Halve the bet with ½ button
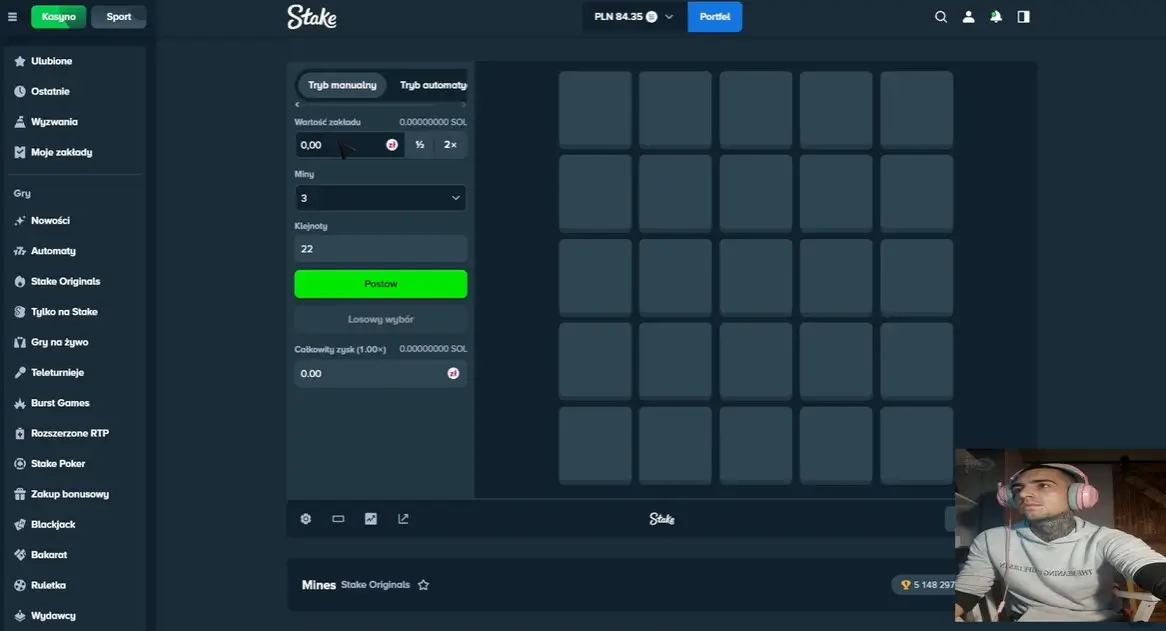 pyautogui.click(x=420, y=145)
